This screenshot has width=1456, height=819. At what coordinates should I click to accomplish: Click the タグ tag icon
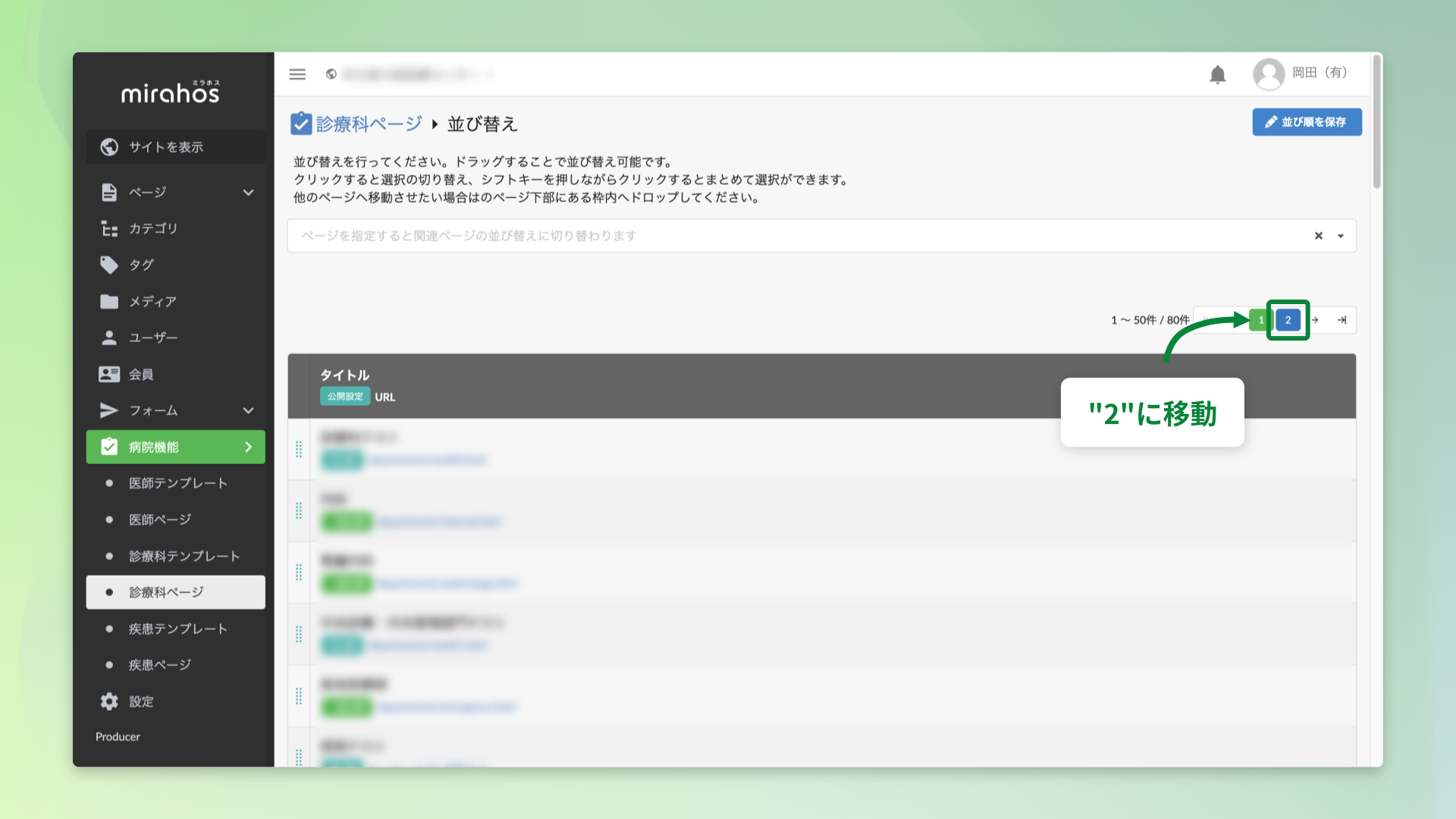(x=109, y=265)
